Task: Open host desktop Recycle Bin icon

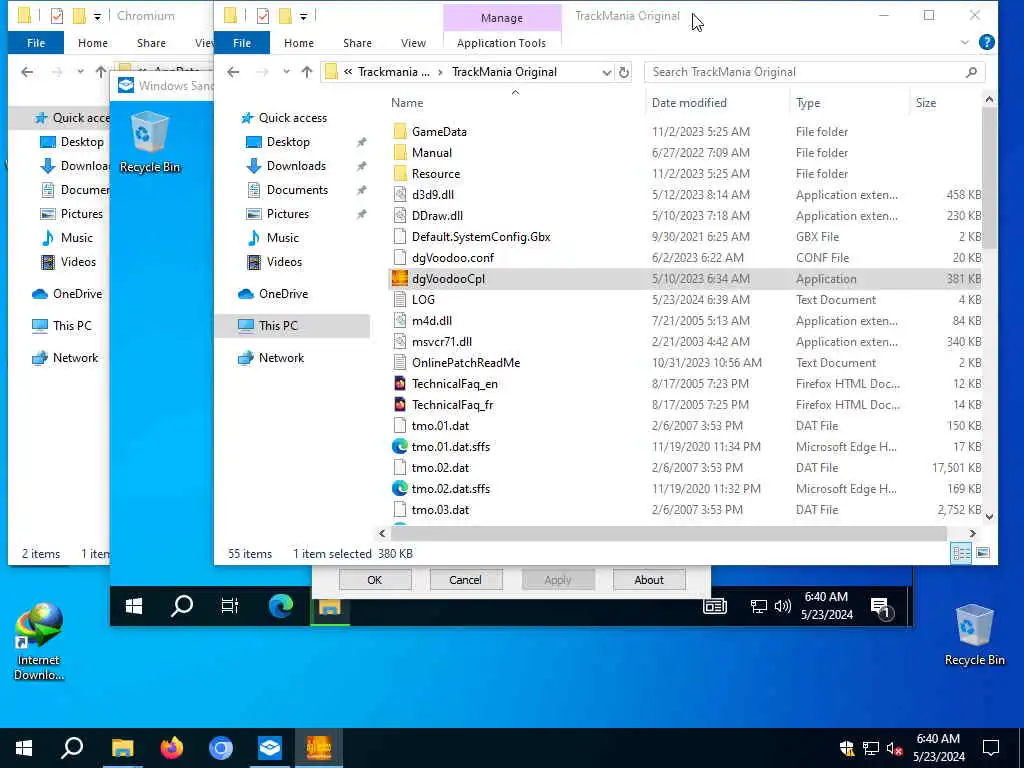Action: [974, 635]
